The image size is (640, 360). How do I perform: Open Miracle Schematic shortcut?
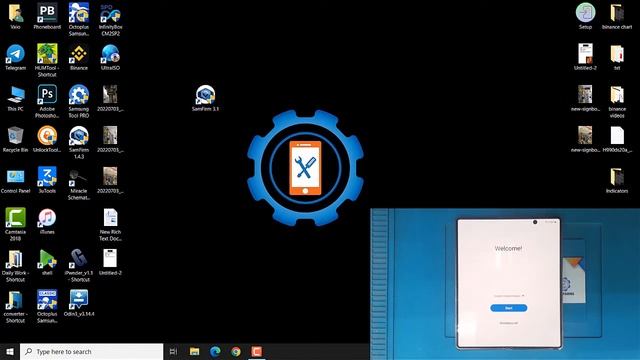coord(79,184)
